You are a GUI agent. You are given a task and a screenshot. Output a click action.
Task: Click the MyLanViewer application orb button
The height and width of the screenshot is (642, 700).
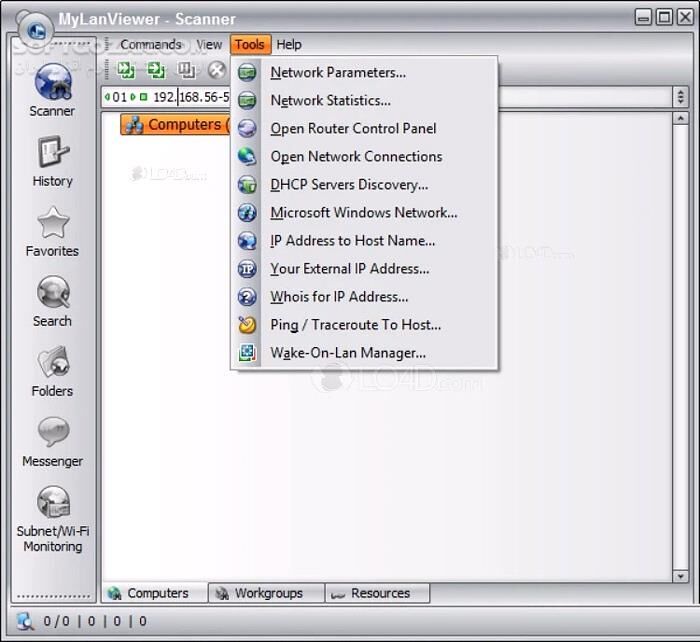click(x=36, y=30)
